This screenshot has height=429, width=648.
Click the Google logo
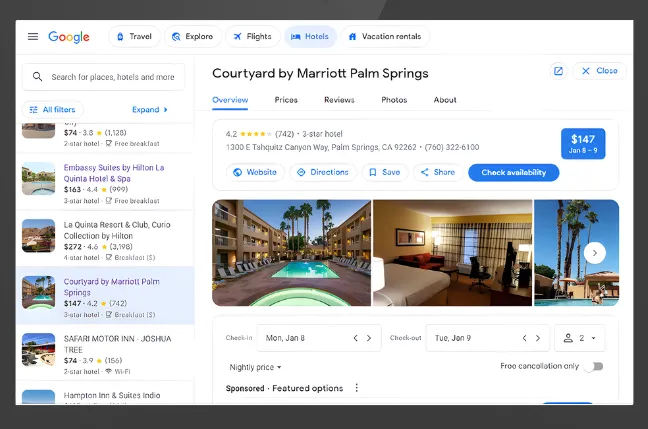[69, 37]
